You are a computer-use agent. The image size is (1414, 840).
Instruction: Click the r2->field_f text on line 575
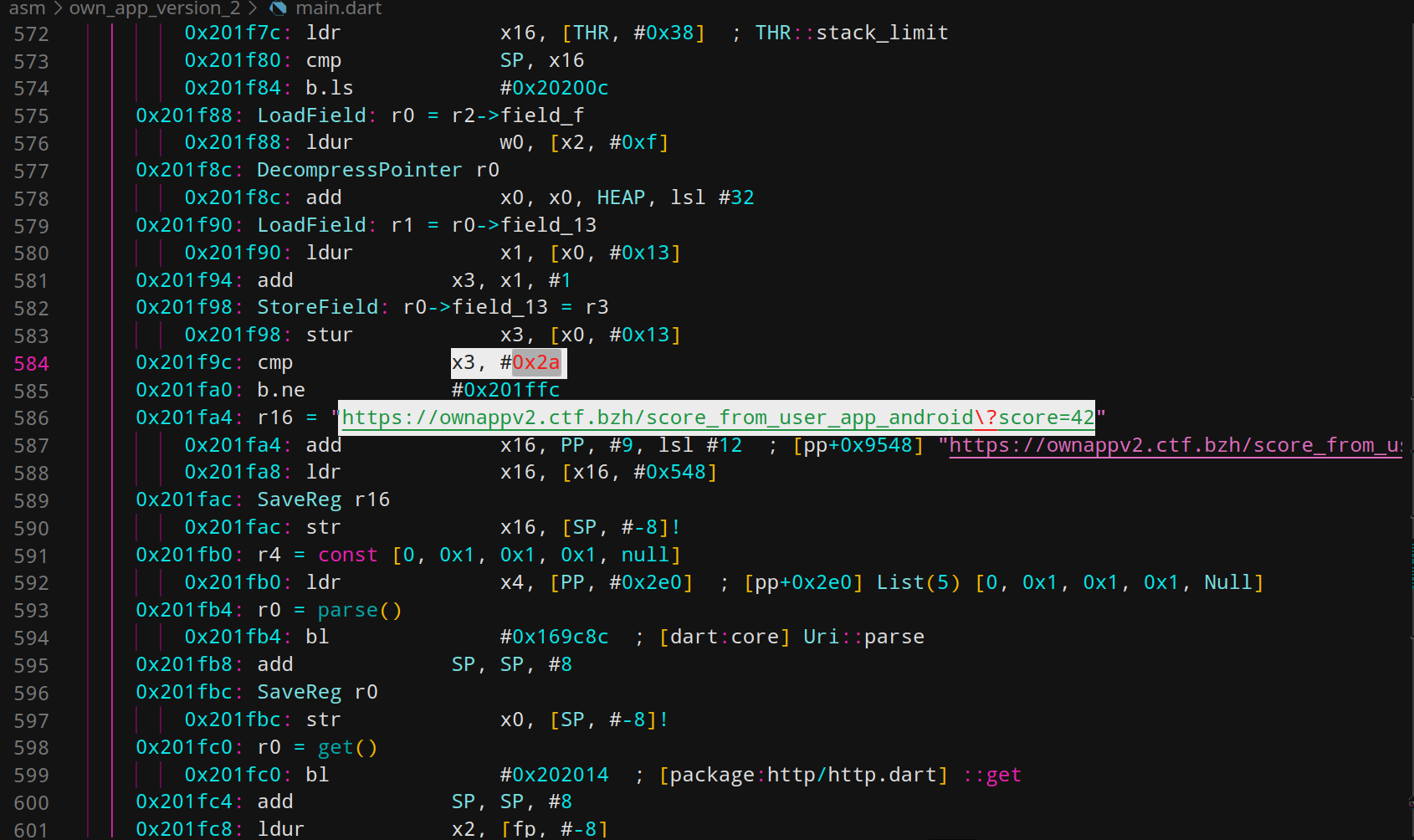click(x=517, y=115)
